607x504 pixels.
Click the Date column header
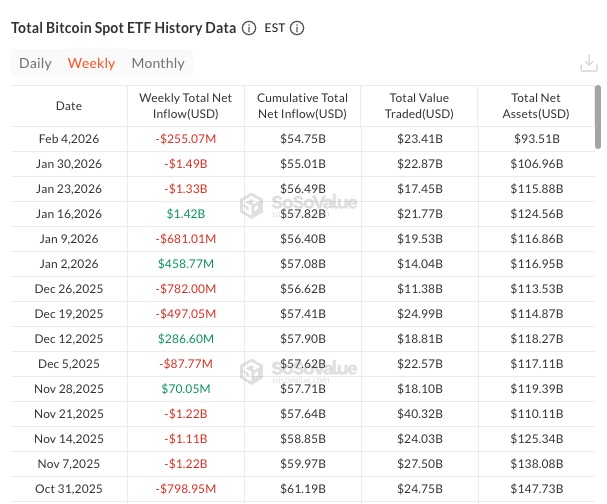click(x=69, y=106)
